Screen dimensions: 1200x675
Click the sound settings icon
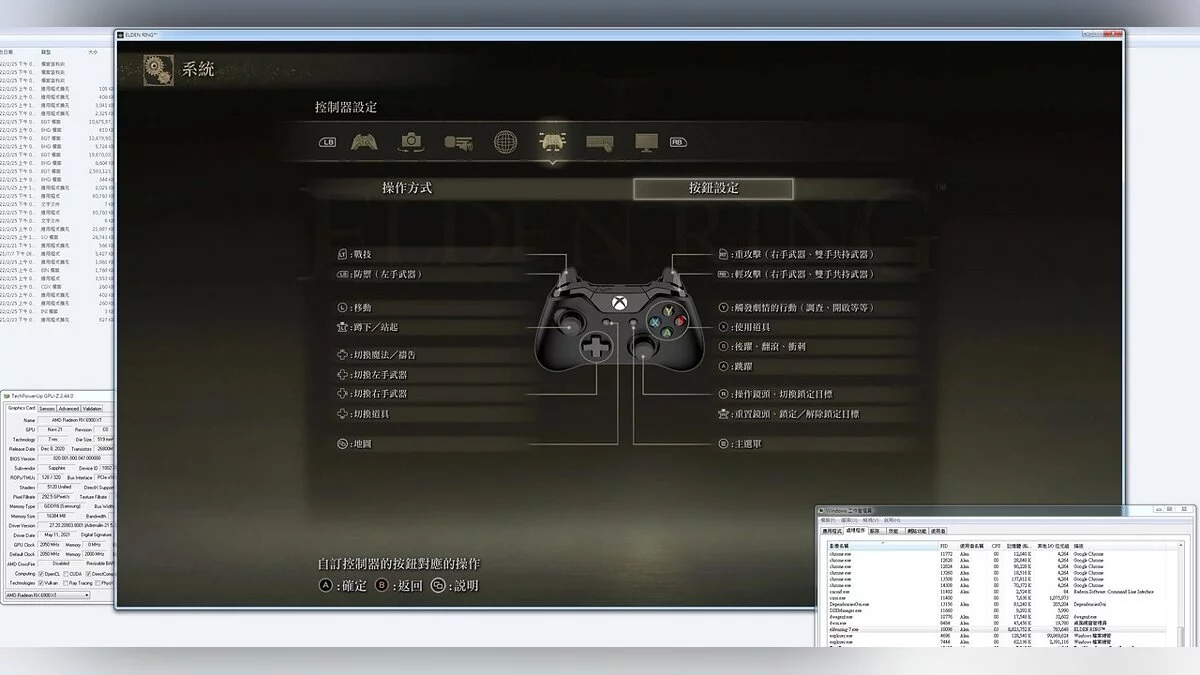tap(457, 141)
